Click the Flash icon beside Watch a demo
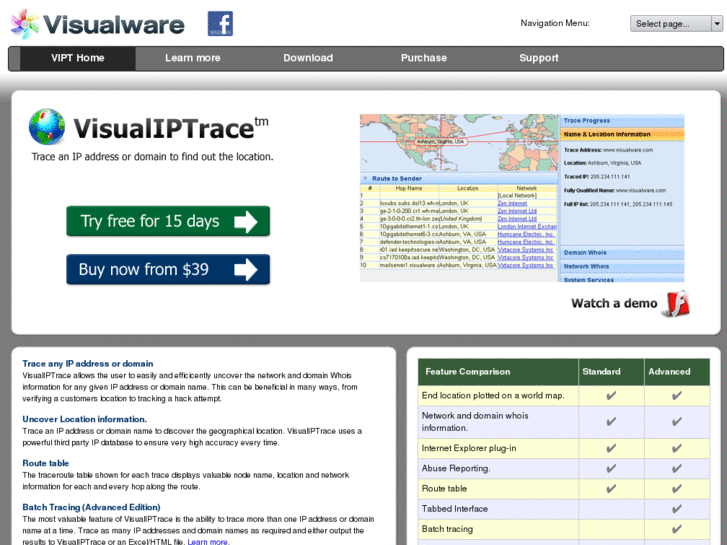The height and width of the screenshot is (545, 727). tap(677, 304)
